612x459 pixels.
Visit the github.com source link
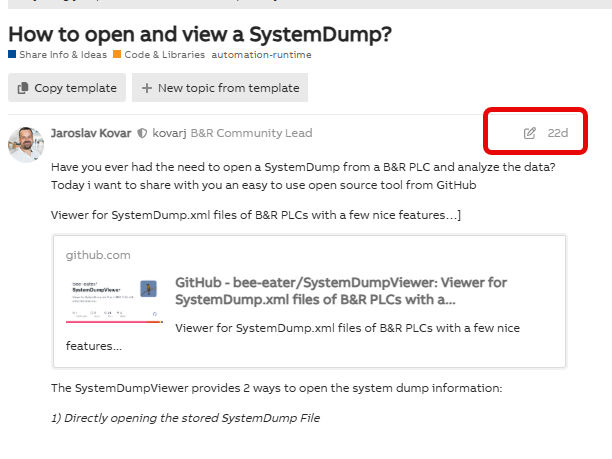pyautogui.click(x=98, y=255)
